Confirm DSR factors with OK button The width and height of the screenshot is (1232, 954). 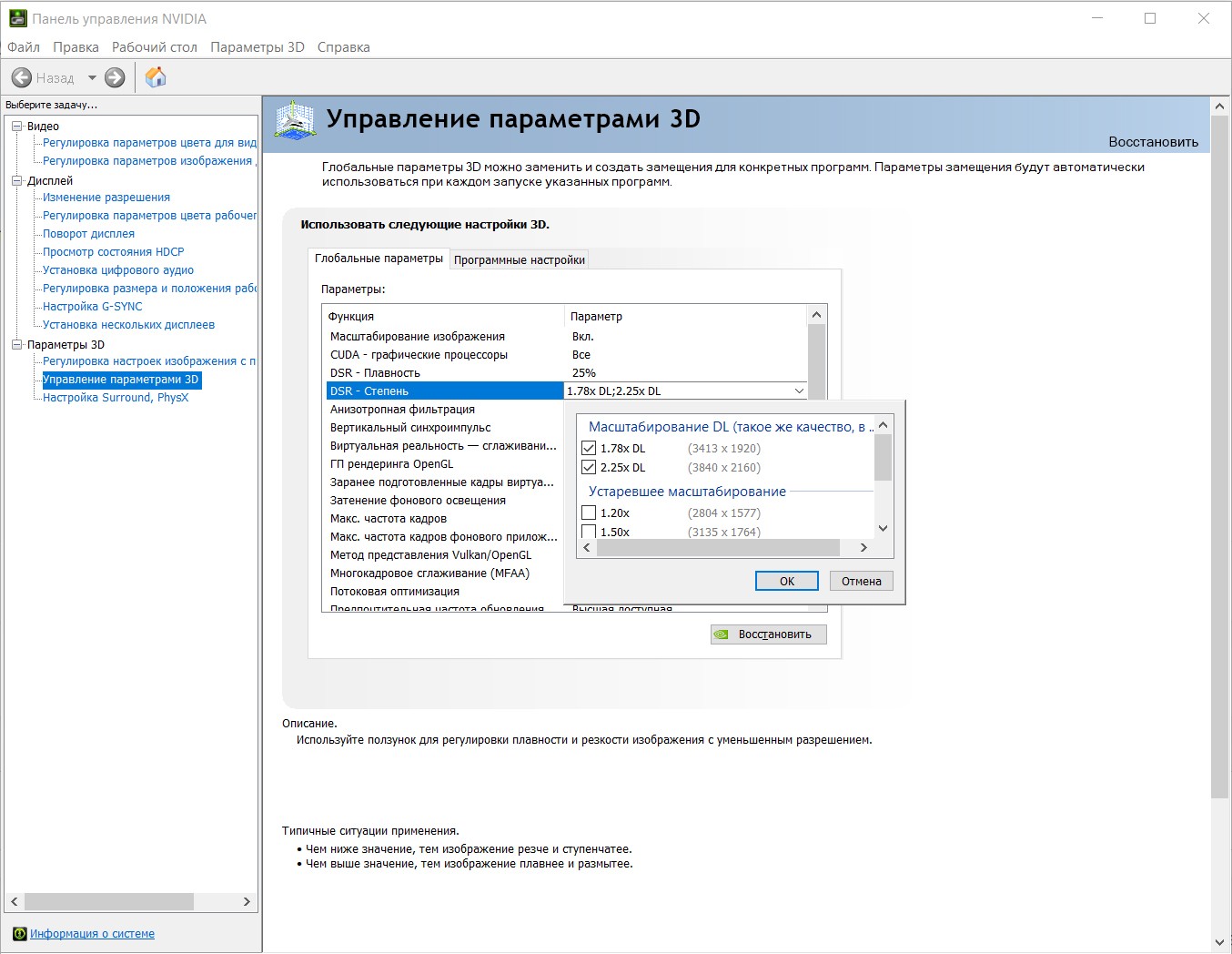click(787, 581)
